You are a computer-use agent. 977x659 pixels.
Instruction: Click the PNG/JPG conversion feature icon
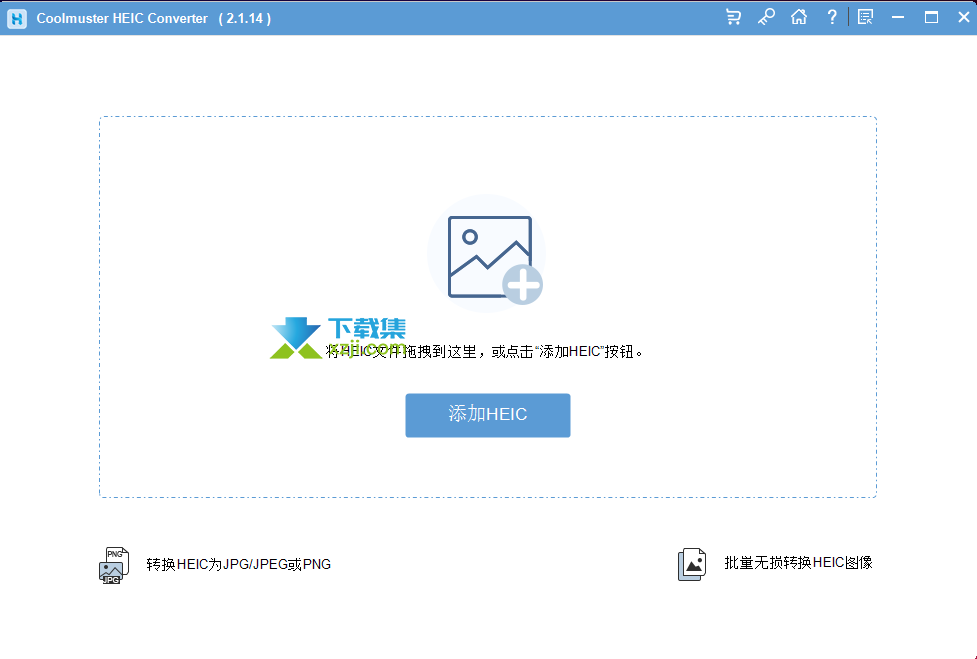(x=114, y=565)
